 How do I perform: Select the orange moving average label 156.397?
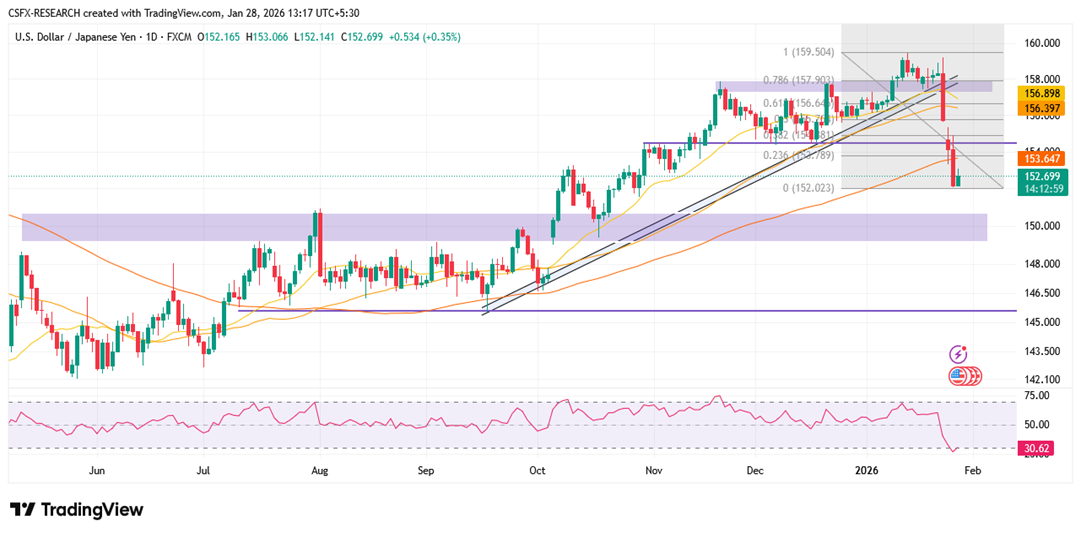pyautogui.click(x=1043, y=108)
